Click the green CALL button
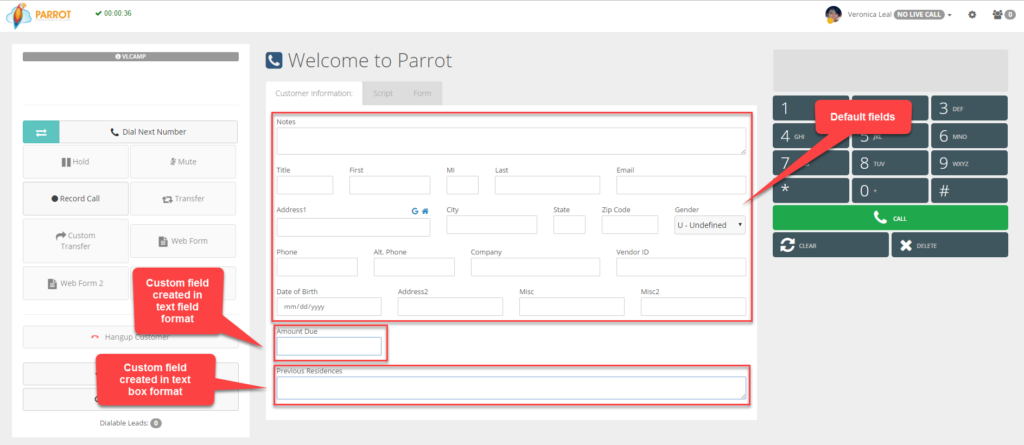This screenshot has width=1024, height=445. tap(890, 218)
